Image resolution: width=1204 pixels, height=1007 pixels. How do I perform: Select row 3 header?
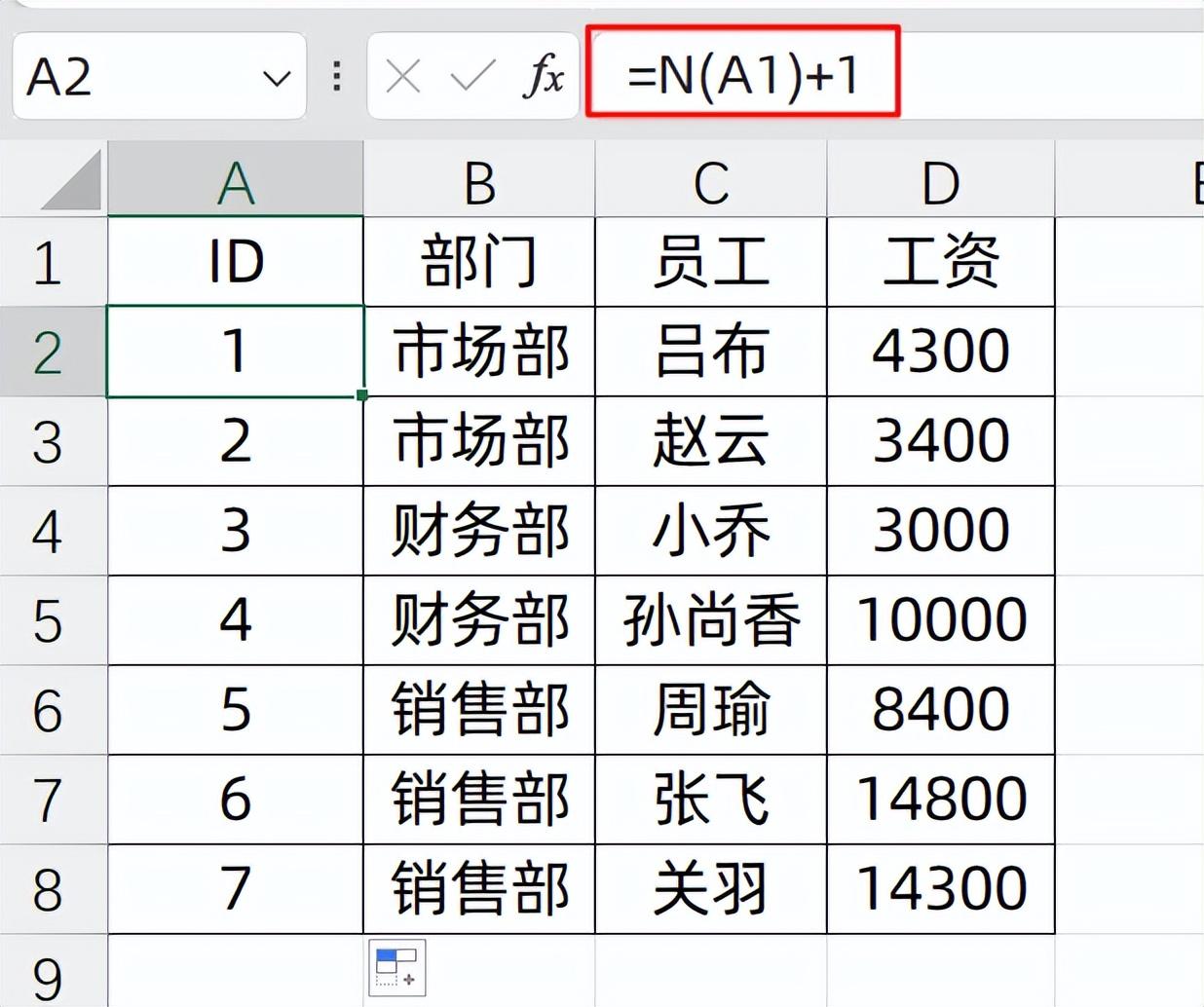tap(53, 441)
